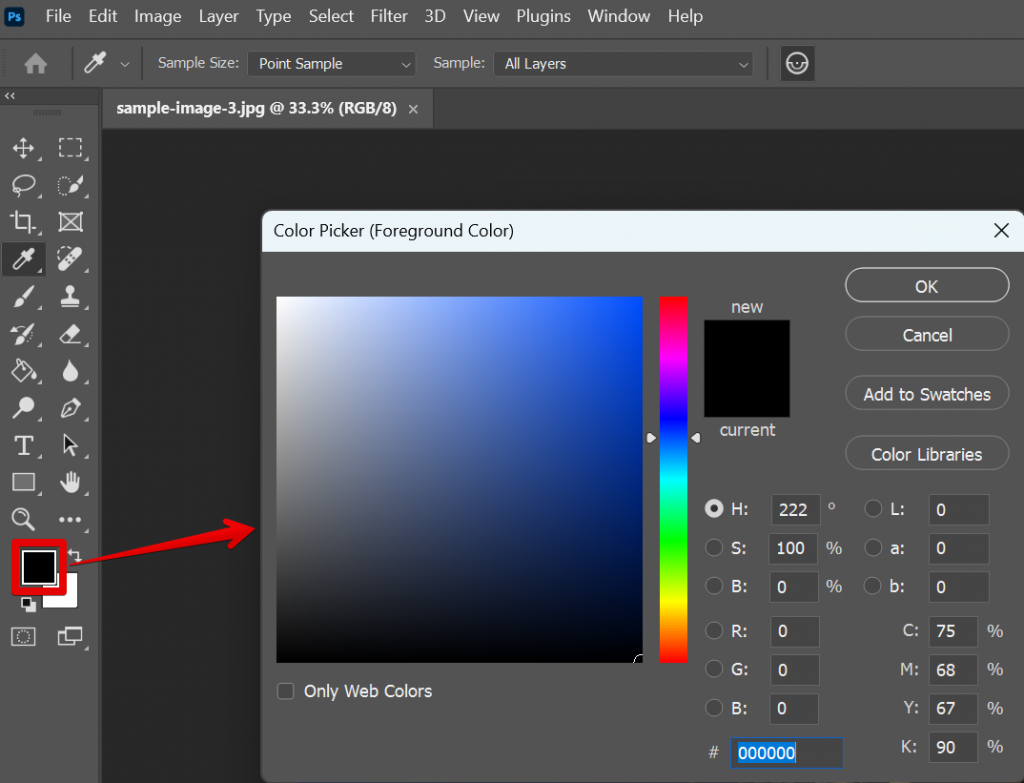This screenshot has width=1024, height=783.
Task: Open the Sample All Layers dropdown
Action: coord(623,63)
